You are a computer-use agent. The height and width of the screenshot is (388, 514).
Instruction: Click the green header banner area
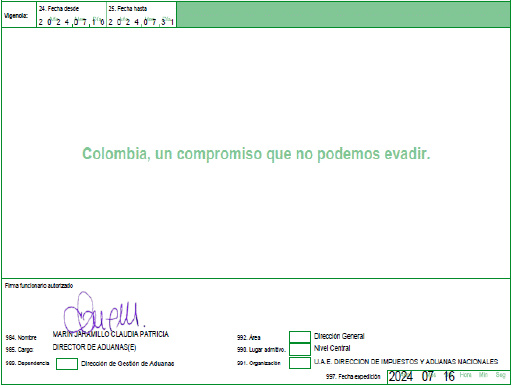click(343, 15)
